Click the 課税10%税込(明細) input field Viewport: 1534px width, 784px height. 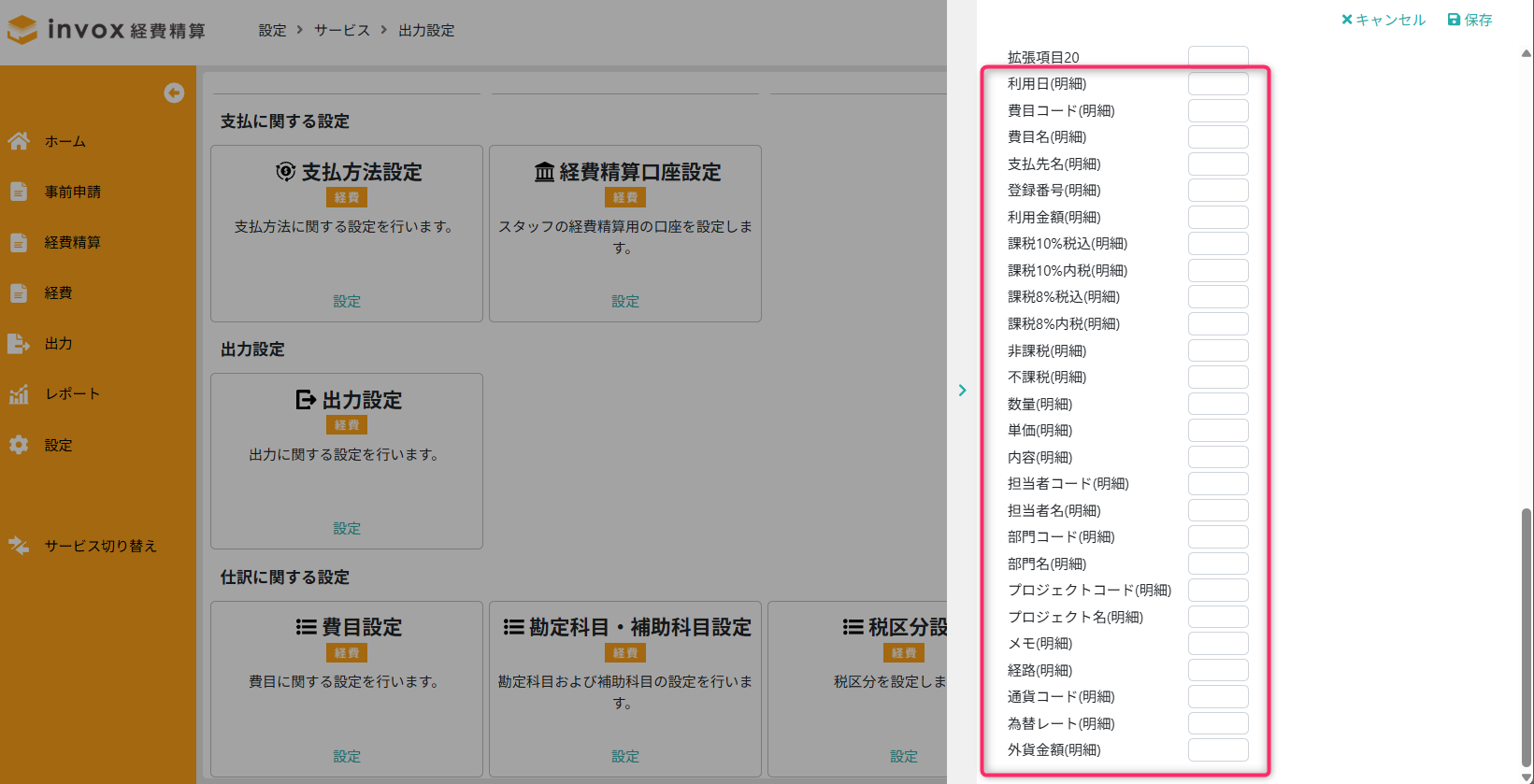pyautogui.click(x=1218, y=244)
